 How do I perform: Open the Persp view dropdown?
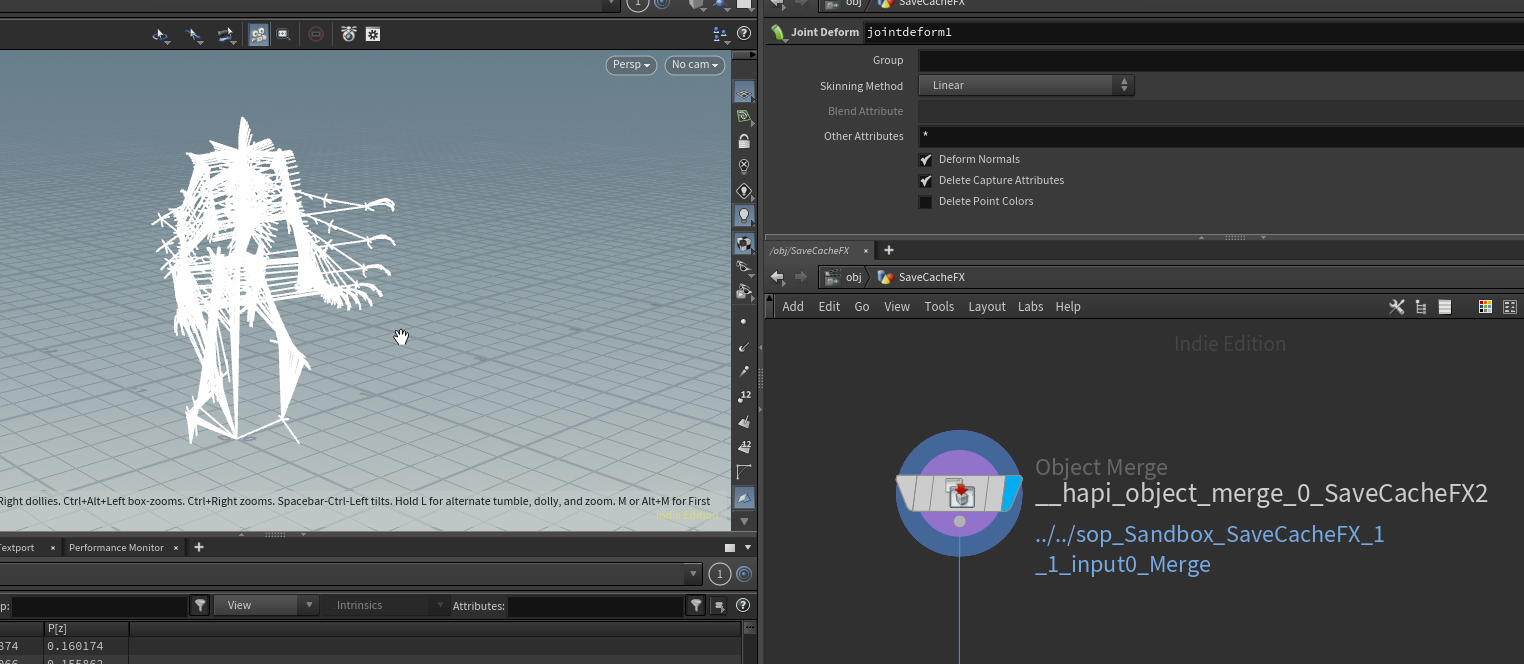(632, 65)
